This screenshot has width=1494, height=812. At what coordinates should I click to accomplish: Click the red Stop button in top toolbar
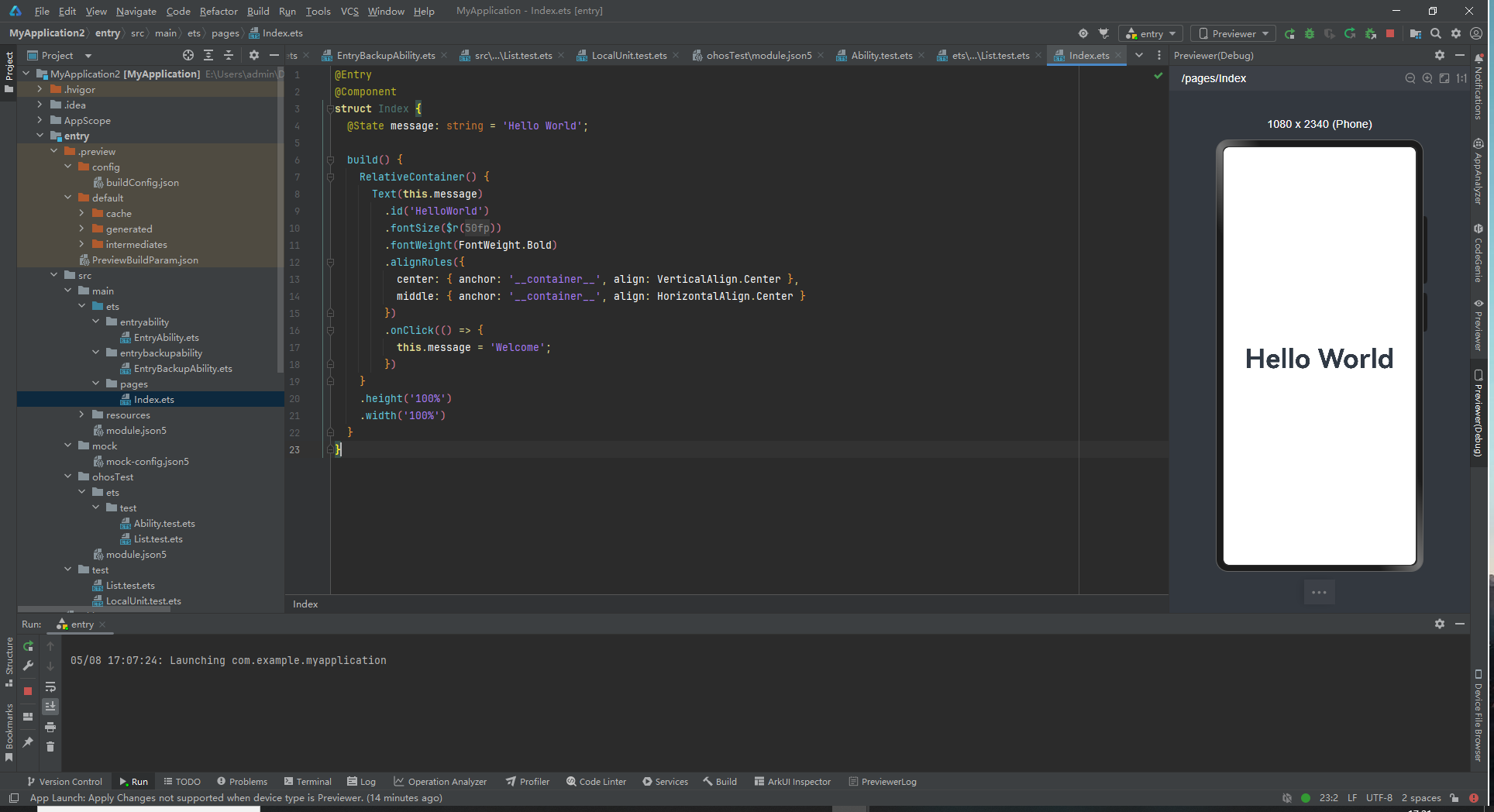tap(1390, 33)
